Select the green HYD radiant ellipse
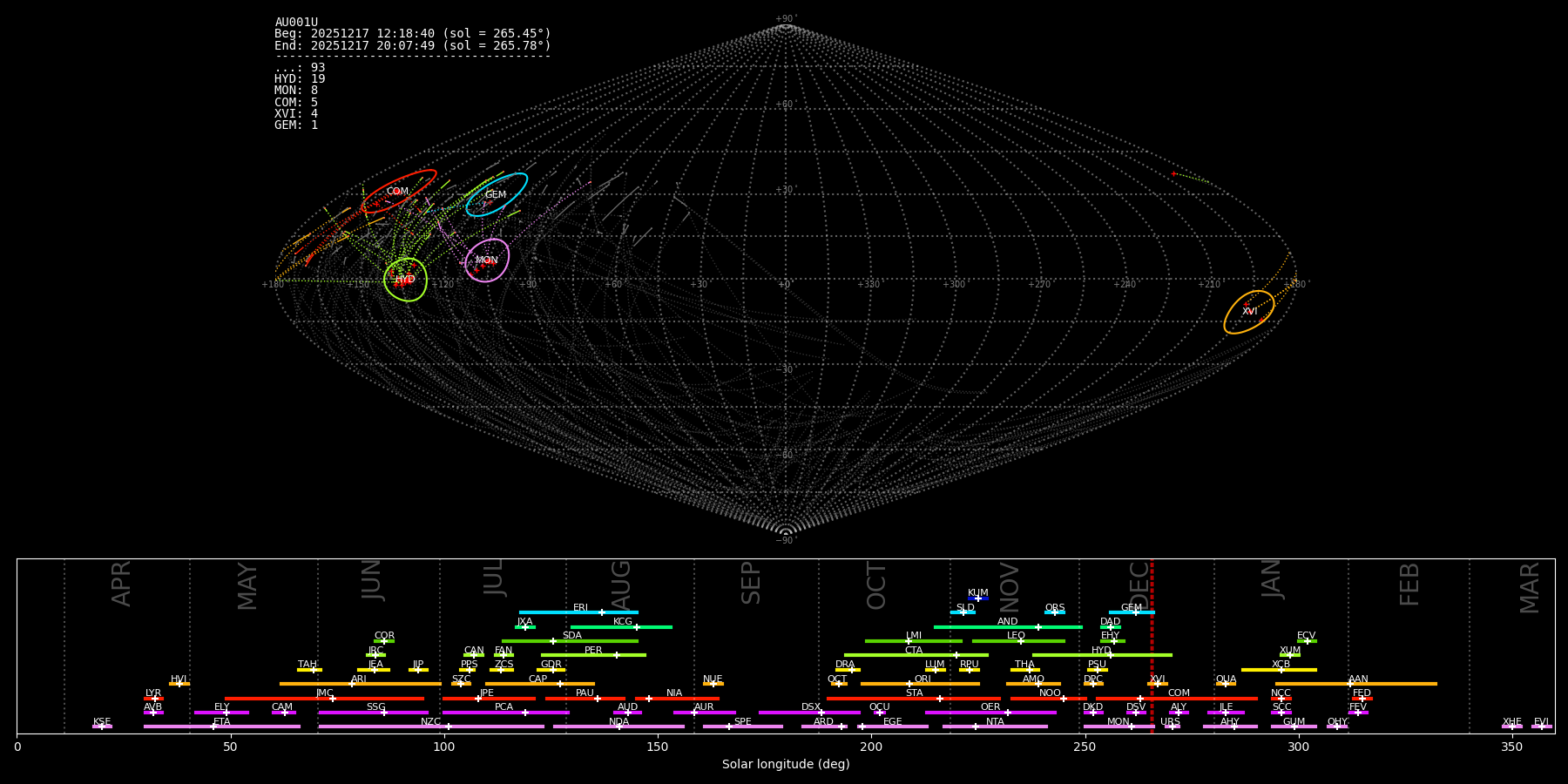Screen dimensions: 1568x784 [405, 280]
